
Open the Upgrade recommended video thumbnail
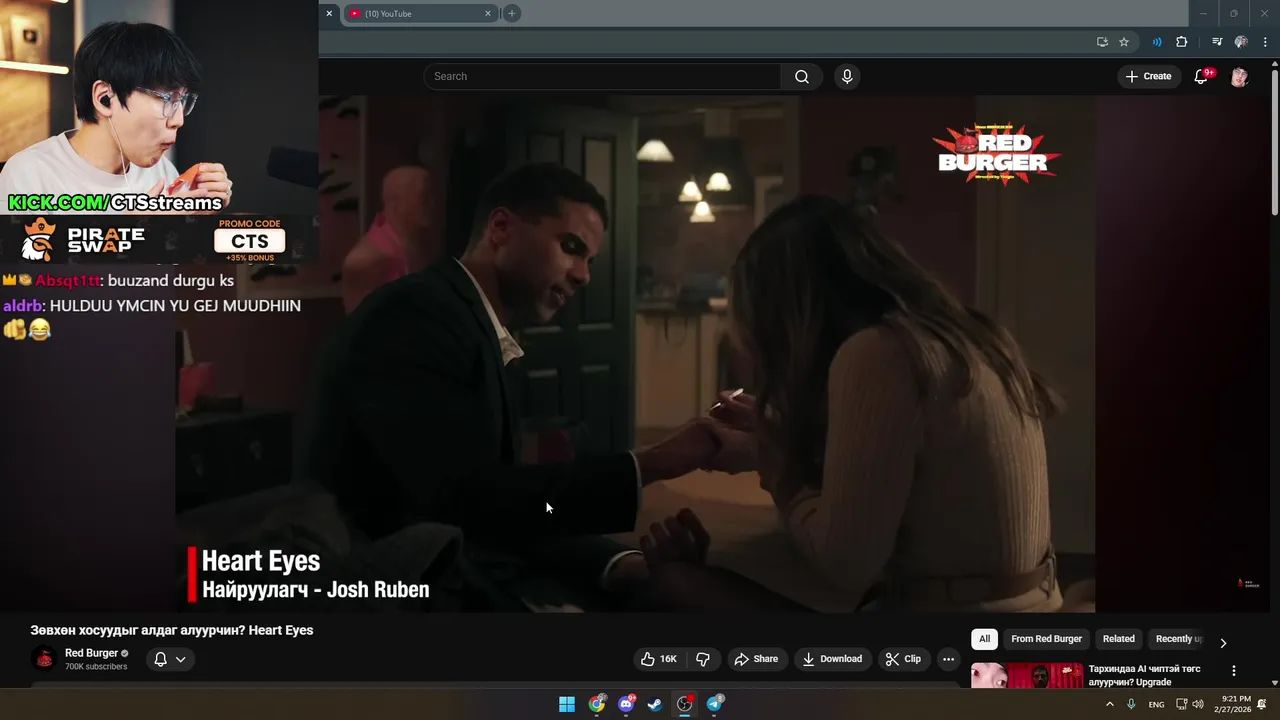point(1026,676)
